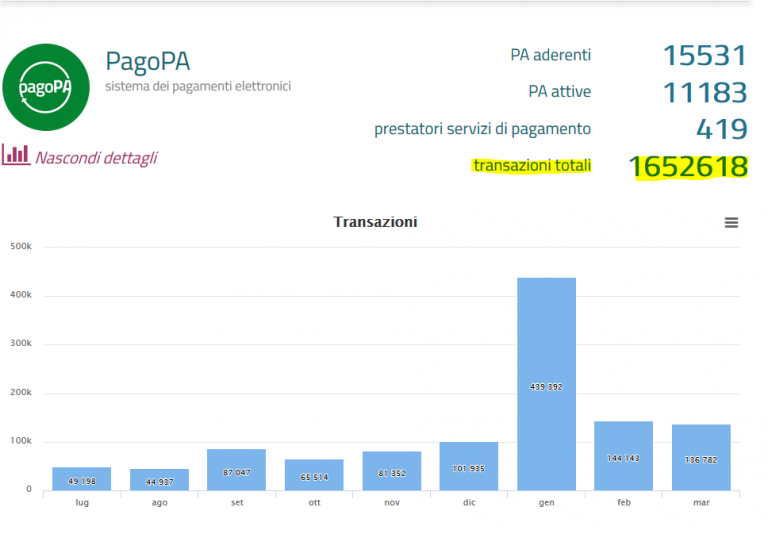Click the feb axis label
Image resolution: width=768 pixels, height=534 pixels.
(624, 503)
